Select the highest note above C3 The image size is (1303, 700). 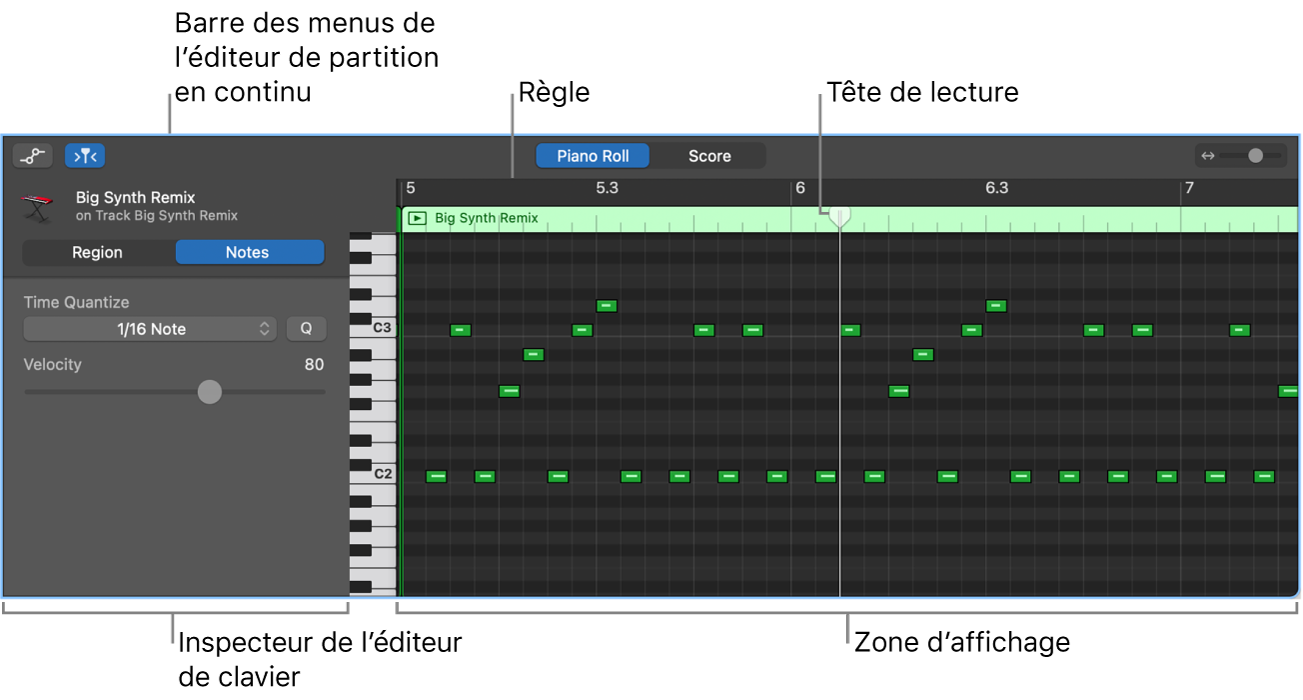pyautogui.click(x=606, y=306)
